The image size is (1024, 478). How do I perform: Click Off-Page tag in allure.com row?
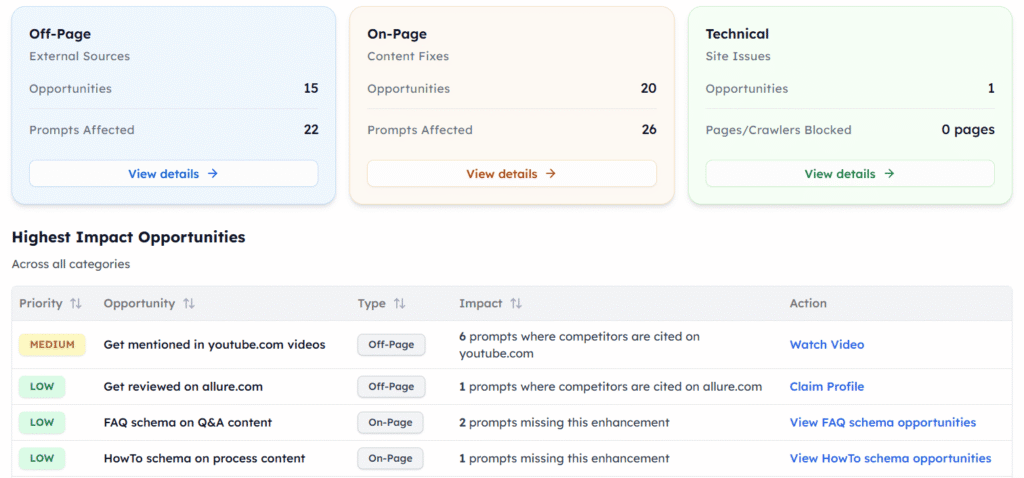391,387
